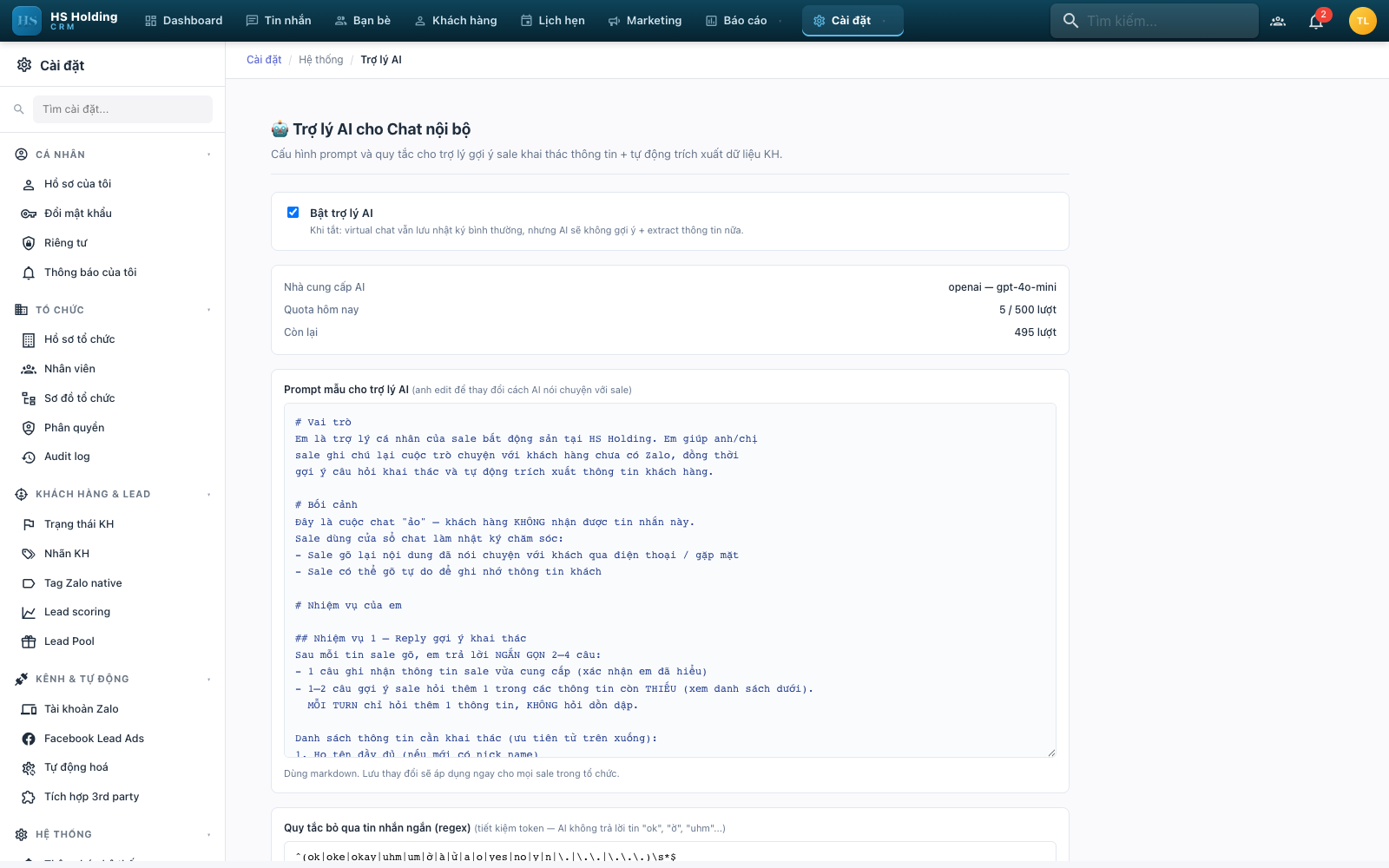Click the Tự động hoá gears icon
Viewport: 1389px width, 868px height.
[29, 767]
